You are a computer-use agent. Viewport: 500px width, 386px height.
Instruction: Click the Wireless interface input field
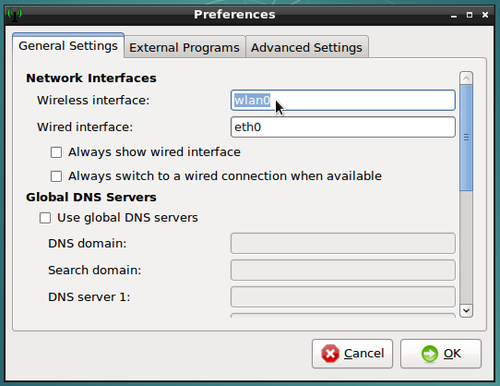343,100
